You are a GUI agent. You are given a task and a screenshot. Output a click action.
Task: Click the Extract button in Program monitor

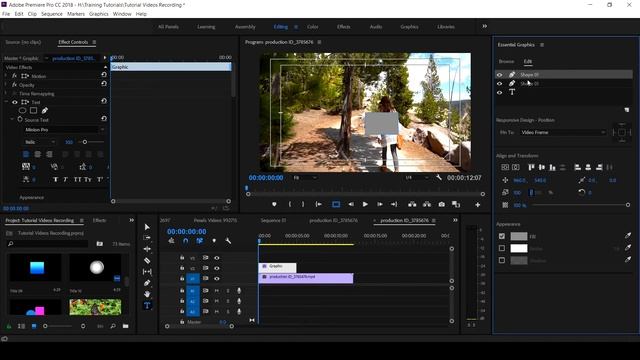pos(427,204)
